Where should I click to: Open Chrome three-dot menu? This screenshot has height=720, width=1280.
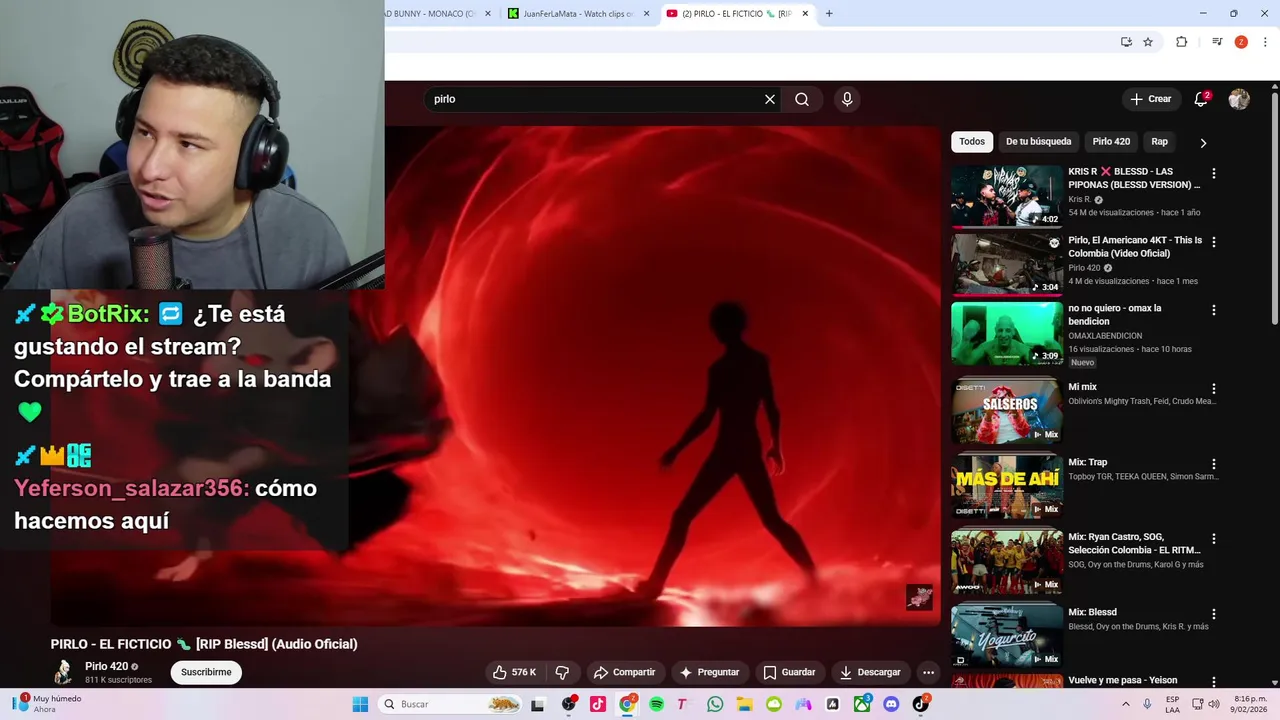(x=1266, y=42)
